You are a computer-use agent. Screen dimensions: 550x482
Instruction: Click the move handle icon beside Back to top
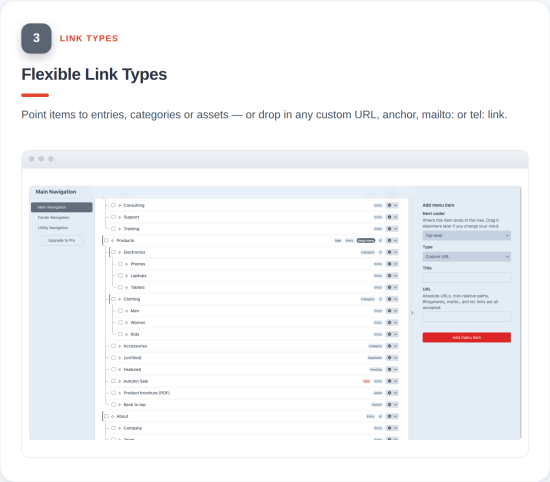coord(120,405)
